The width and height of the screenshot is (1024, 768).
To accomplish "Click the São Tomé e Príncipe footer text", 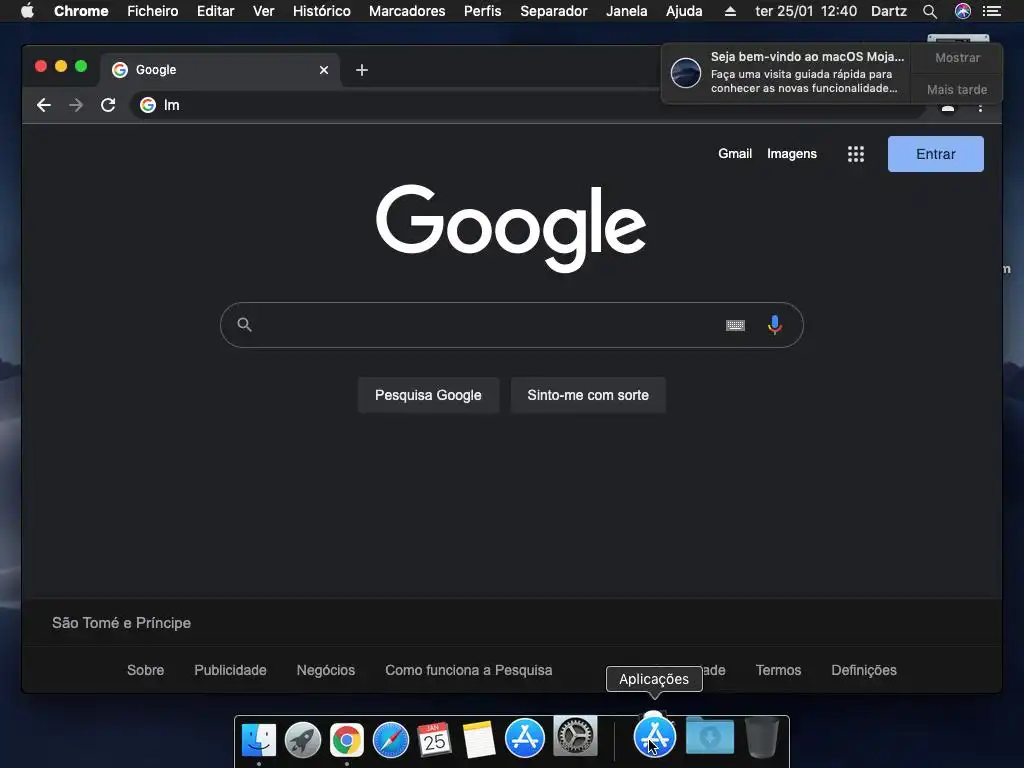I will tap(121, 623).
